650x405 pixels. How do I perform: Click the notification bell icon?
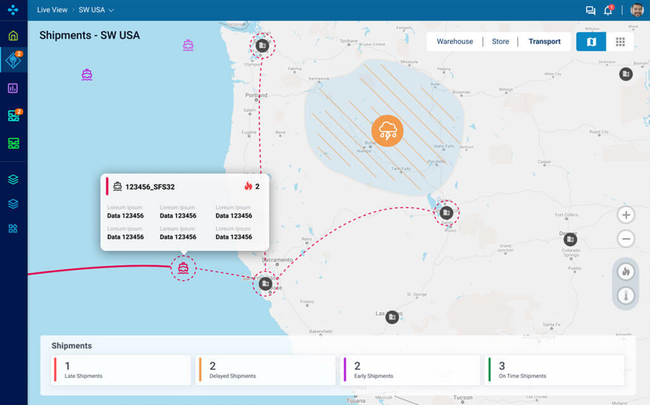(x=608, y=10)
